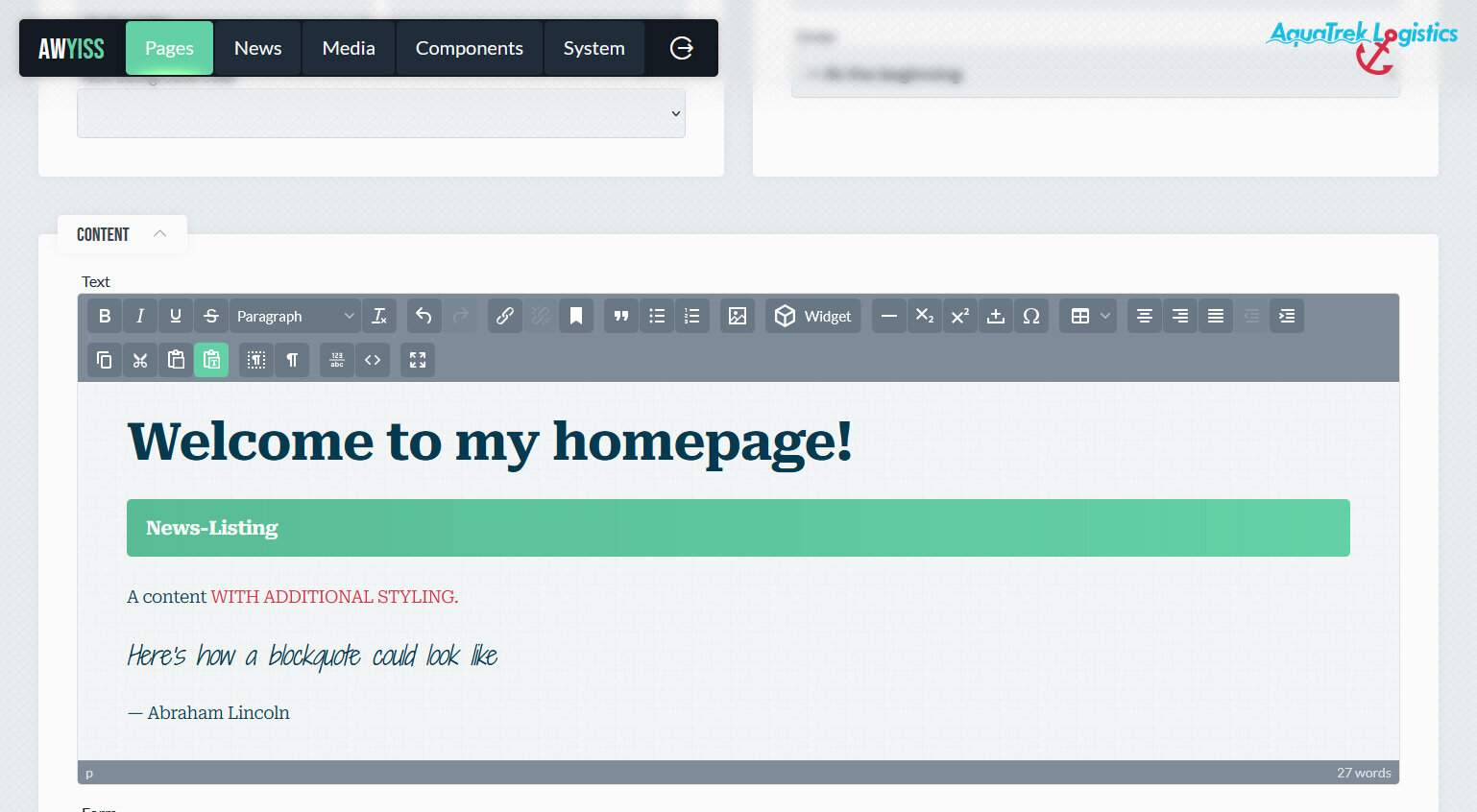Insert an image into the editor
The image size is (1477, 812).
point(738,316)
